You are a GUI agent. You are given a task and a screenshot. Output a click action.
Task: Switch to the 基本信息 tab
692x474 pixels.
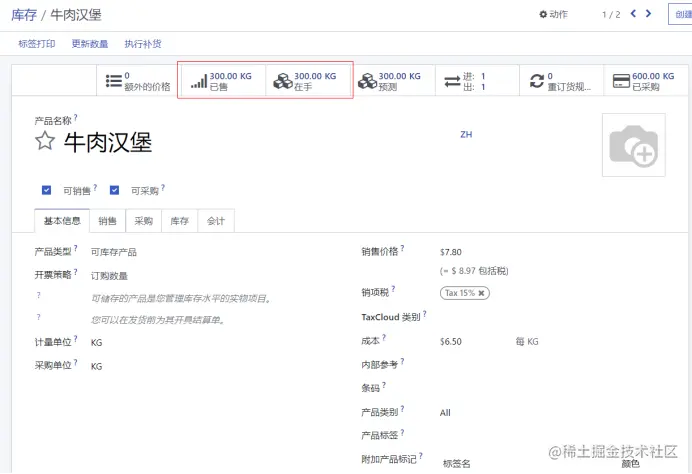[62, 221]
